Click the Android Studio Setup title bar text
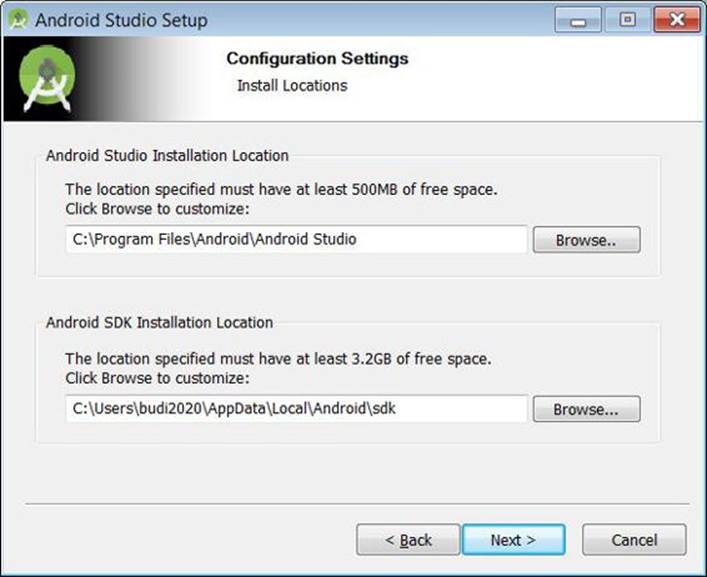 [x=121, y=20]
